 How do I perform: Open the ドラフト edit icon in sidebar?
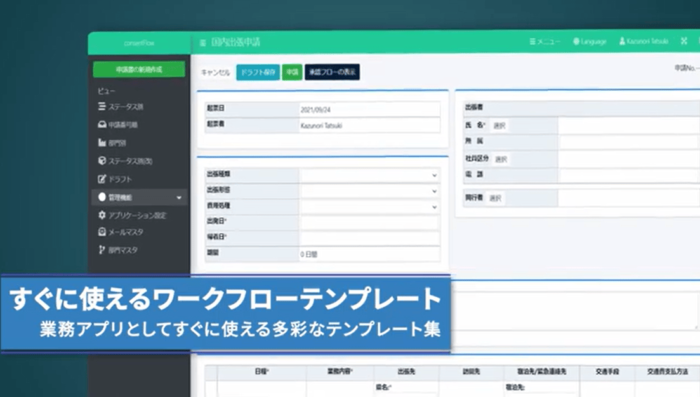coord(102,179)
